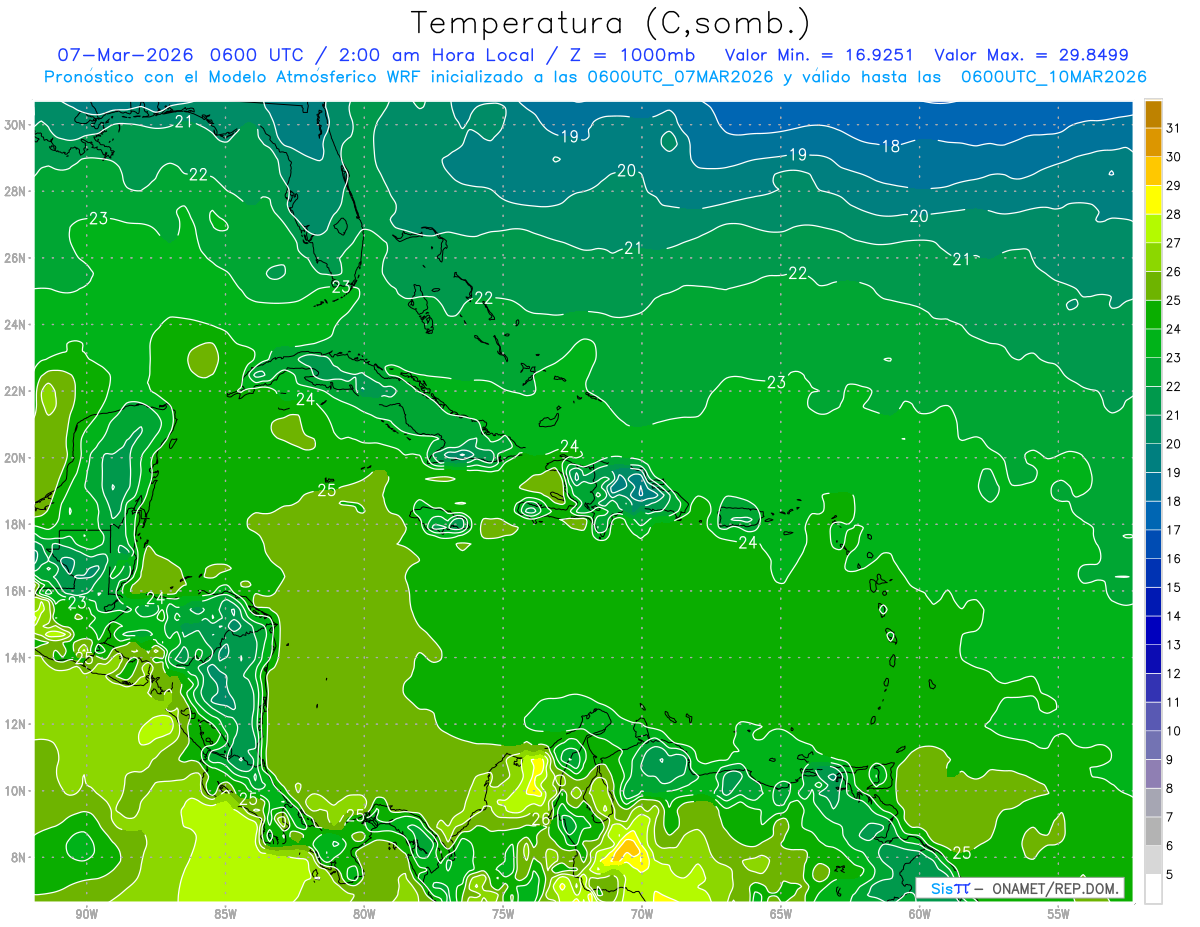Screen dimensions: 1200x927
Task: Click value 12 on the color scale
Action: [1174, 674]
